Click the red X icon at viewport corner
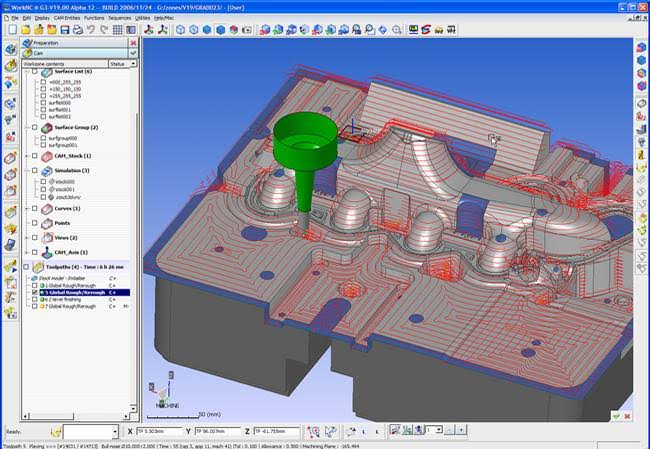 (x=627, y=416)
